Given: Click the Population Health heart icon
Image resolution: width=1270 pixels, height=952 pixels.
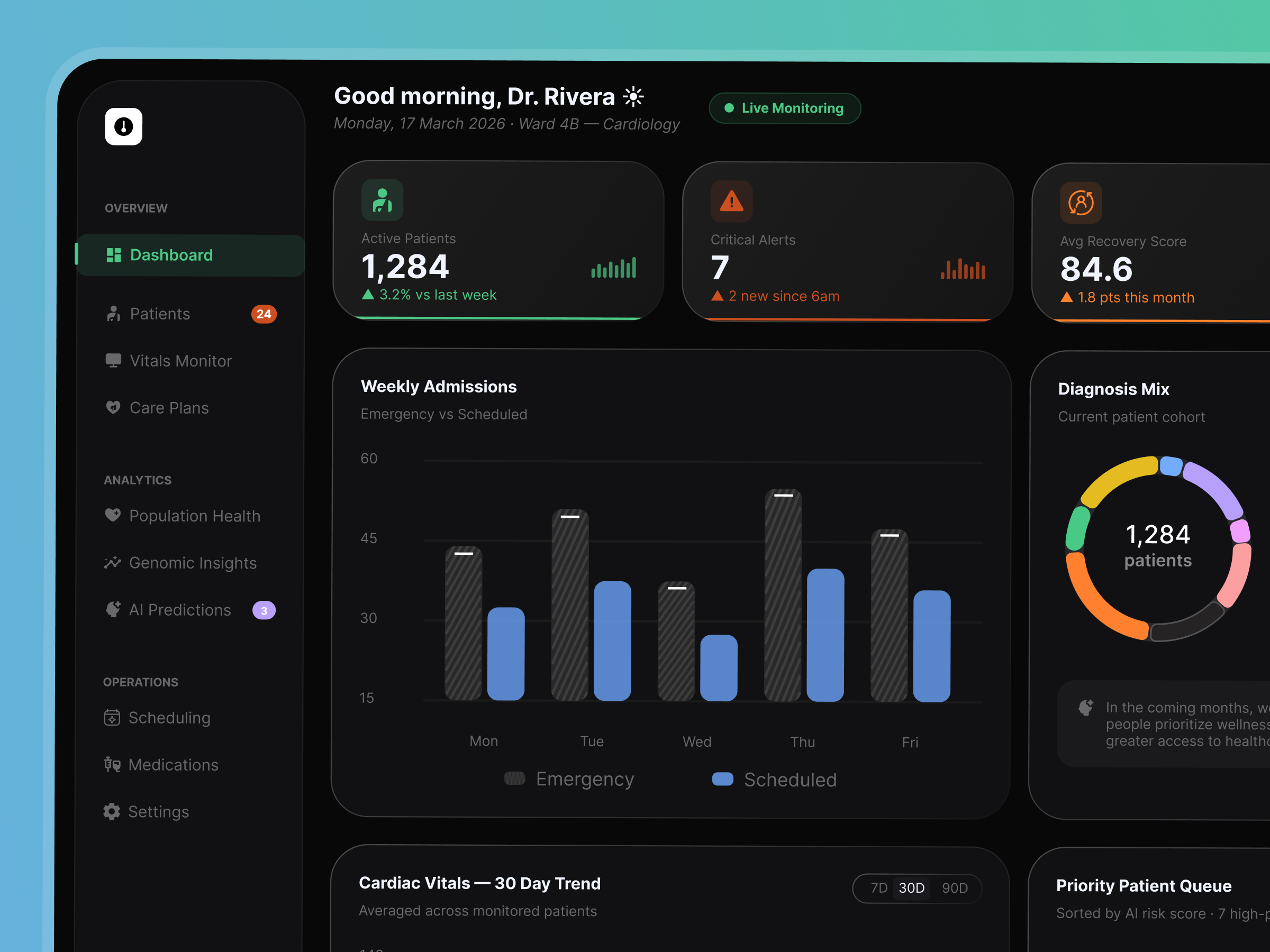Looking at the screenshot, I should 113,515.
